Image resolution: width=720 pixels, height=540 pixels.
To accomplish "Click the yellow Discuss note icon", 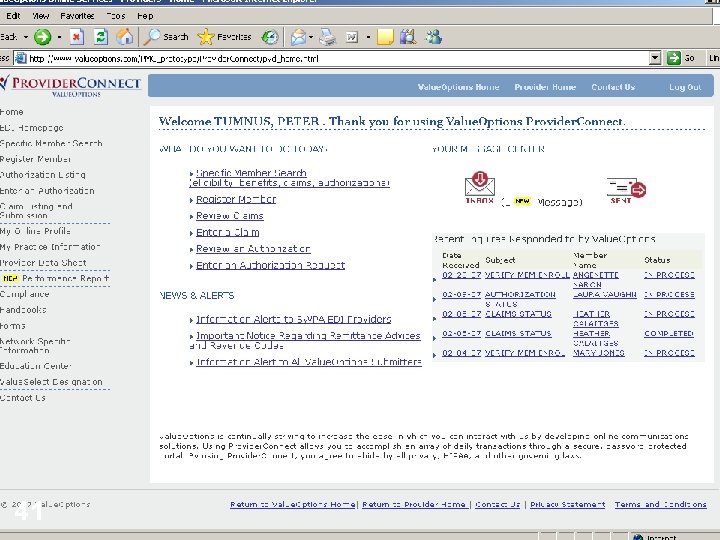I will pyautogui.click(x=385, y=37).
